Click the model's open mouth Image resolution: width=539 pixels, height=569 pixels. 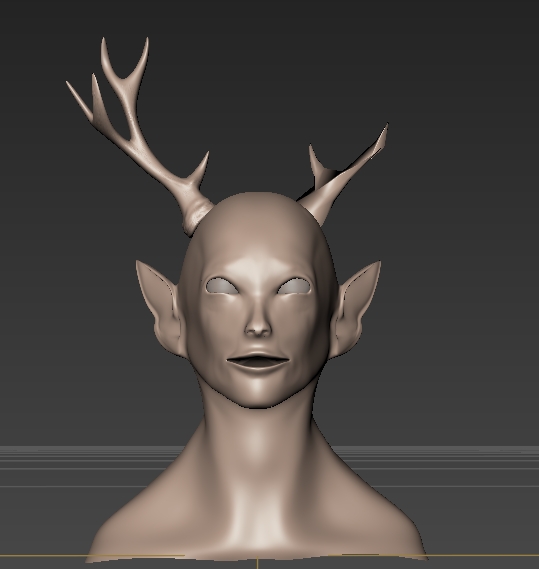(258, 361)
